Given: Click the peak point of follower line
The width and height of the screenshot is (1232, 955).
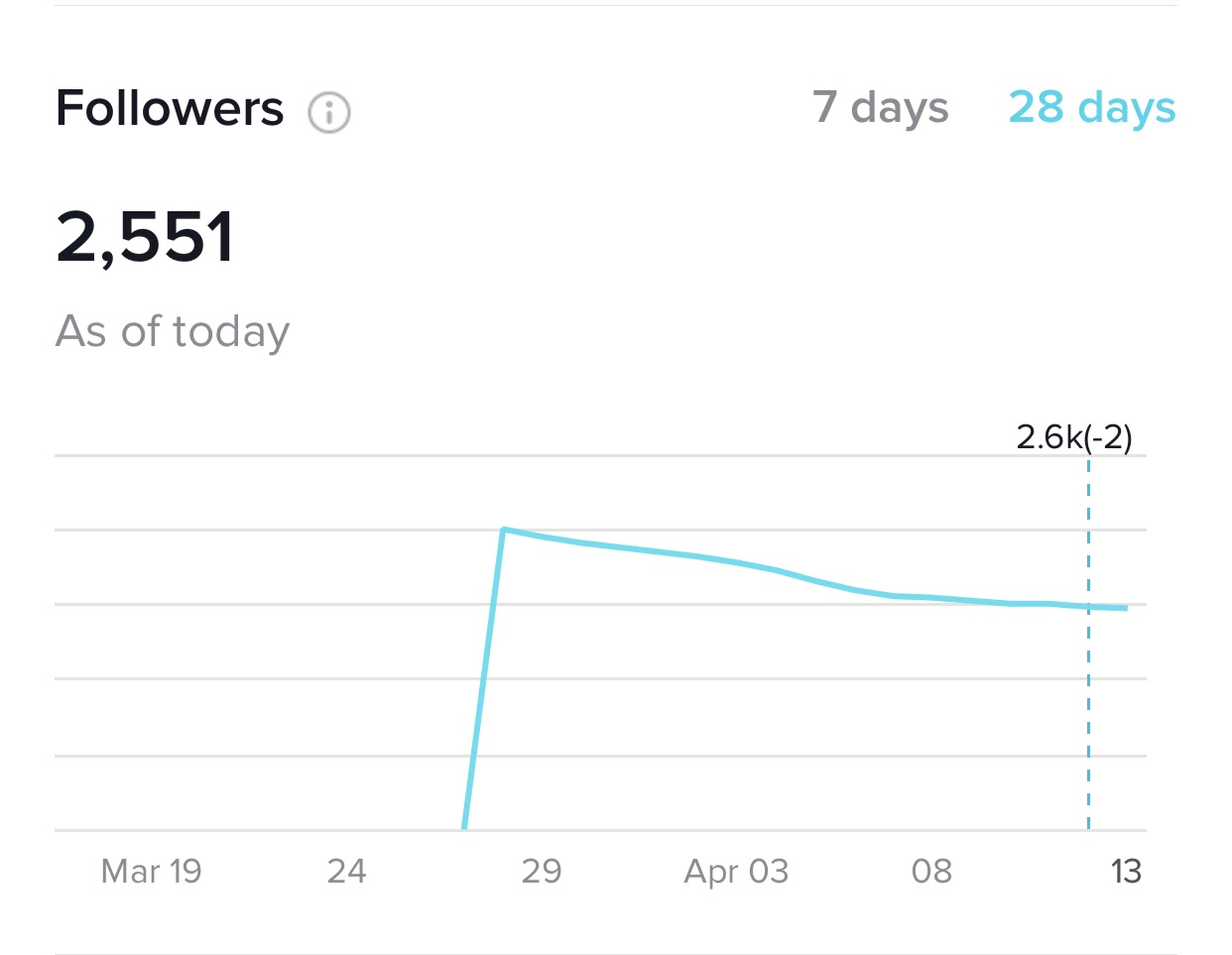Looking at the screenshot, I should click(x=504, y=530).
